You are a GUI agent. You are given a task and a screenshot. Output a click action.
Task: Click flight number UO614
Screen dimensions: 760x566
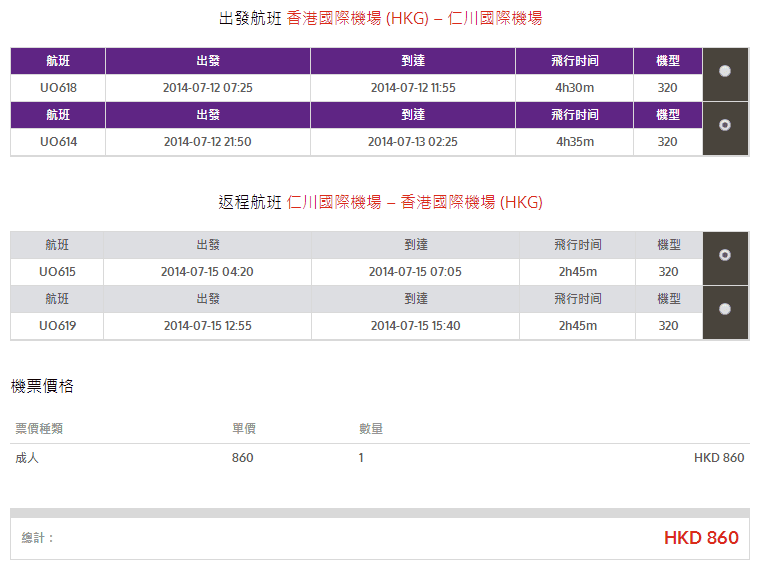coord(58,142)
